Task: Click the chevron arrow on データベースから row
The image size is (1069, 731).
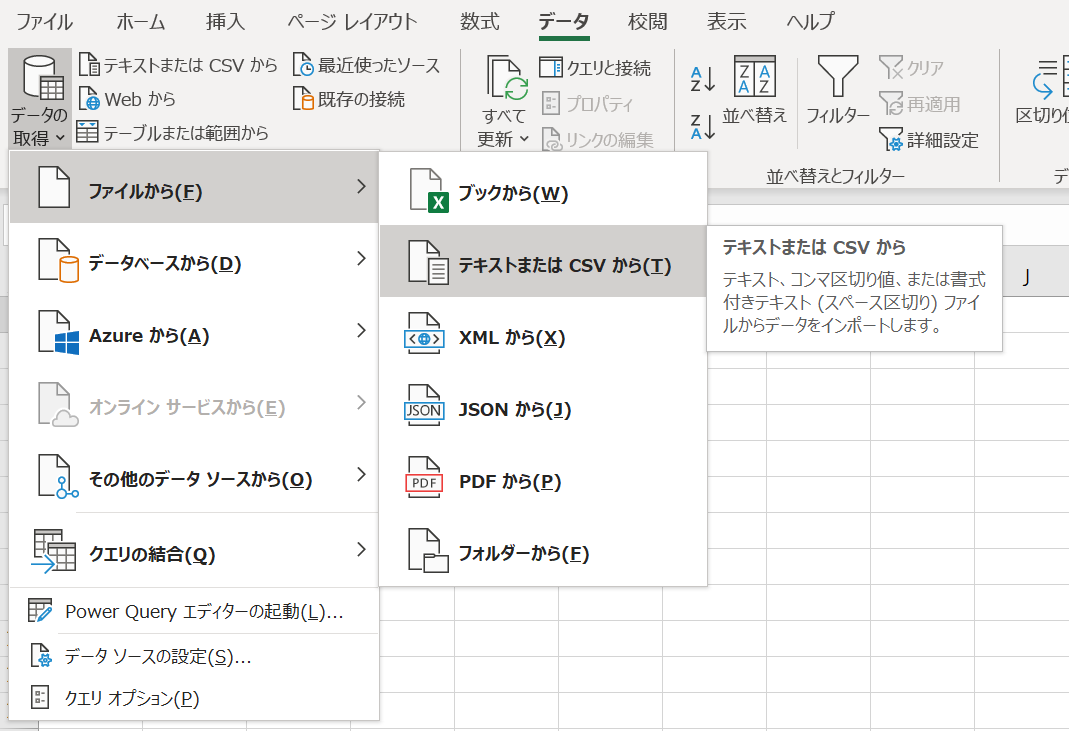Action: point(362,258)
